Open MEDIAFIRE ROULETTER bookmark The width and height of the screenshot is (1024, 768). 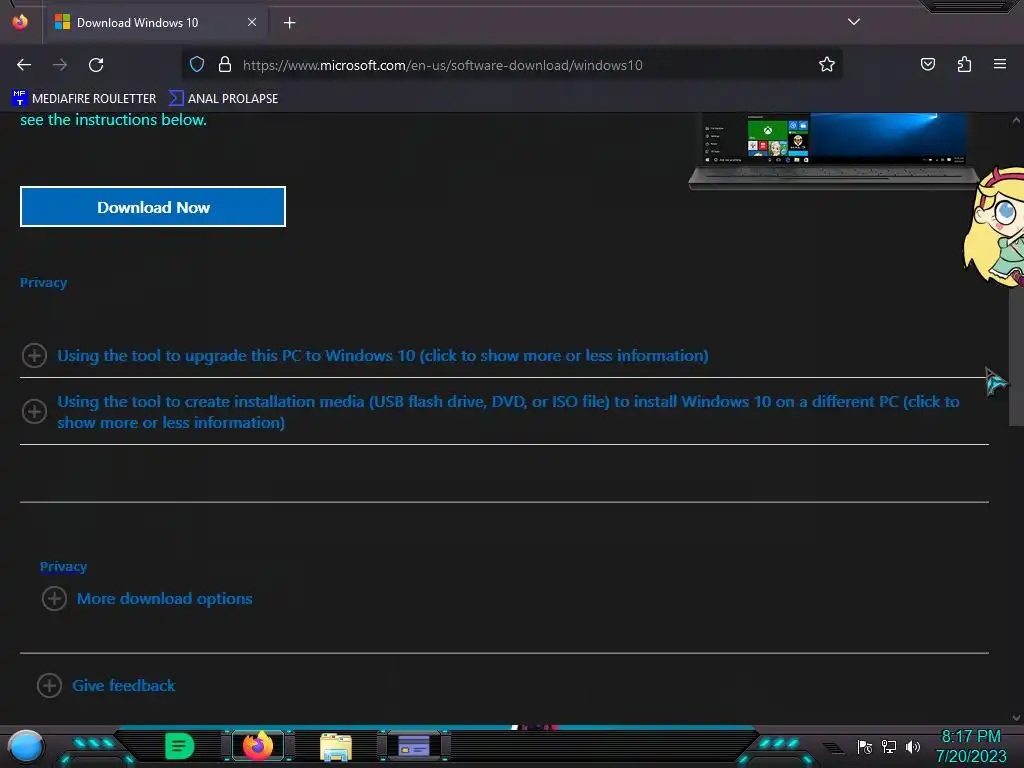[84, 99]
